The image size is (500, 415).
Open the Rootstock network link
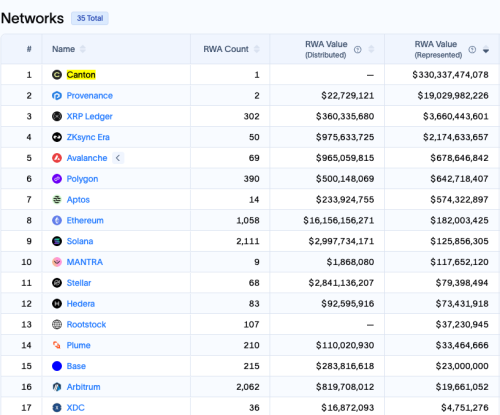pyautogui.click(x=86, y=324)
